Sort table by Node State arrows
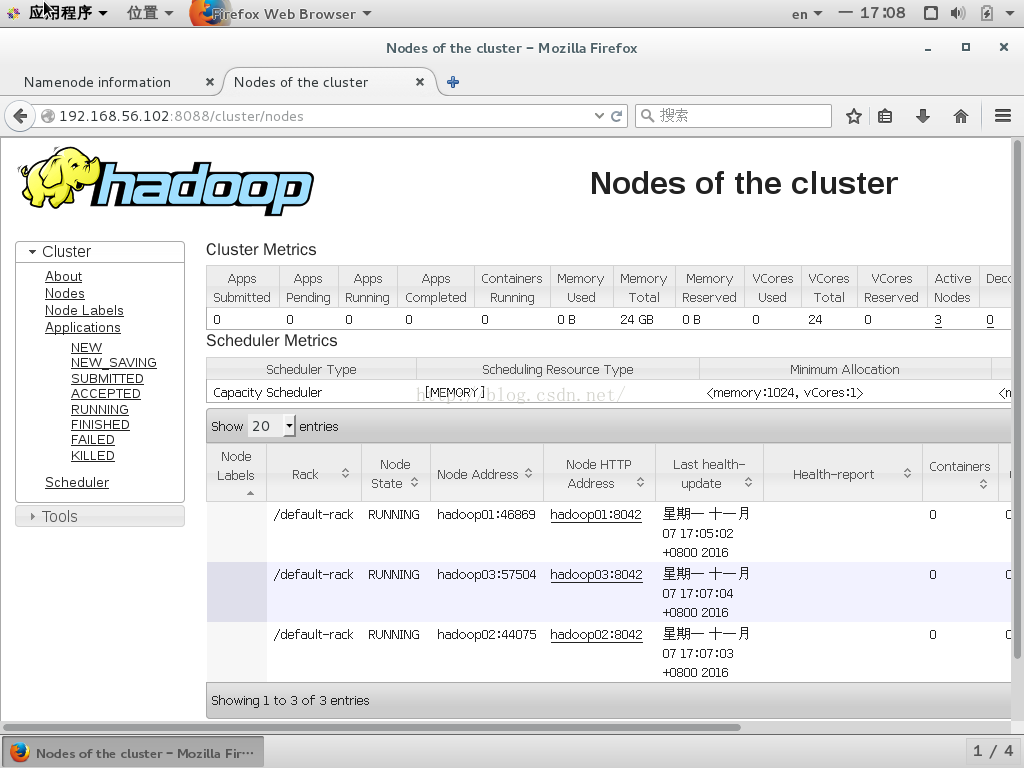Viewport: 1024px width, 768px height. pos(414,483)
